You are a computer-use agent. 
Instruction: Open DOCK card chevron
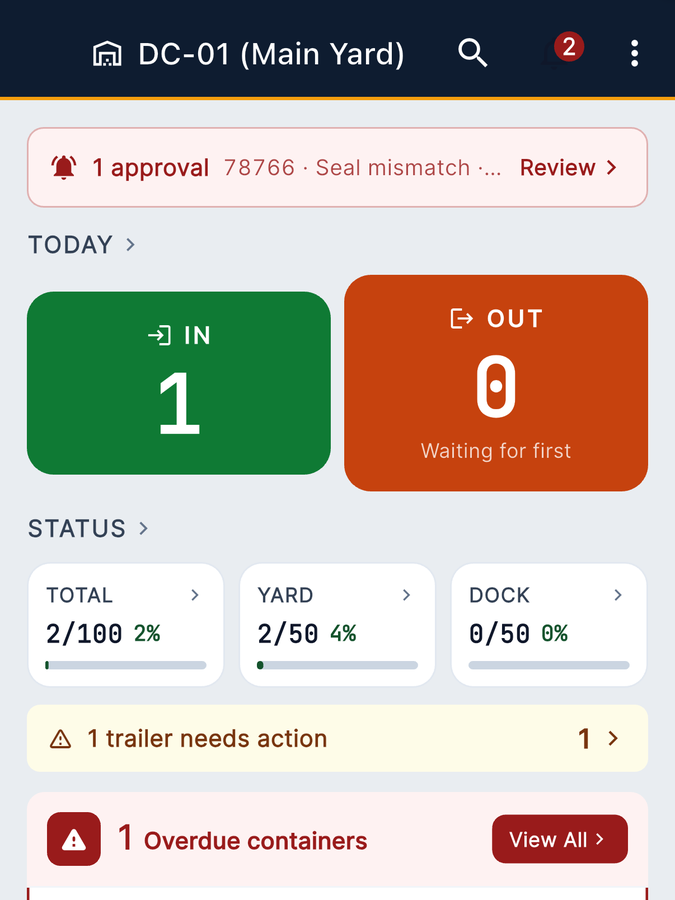click(x=618, y=595)
